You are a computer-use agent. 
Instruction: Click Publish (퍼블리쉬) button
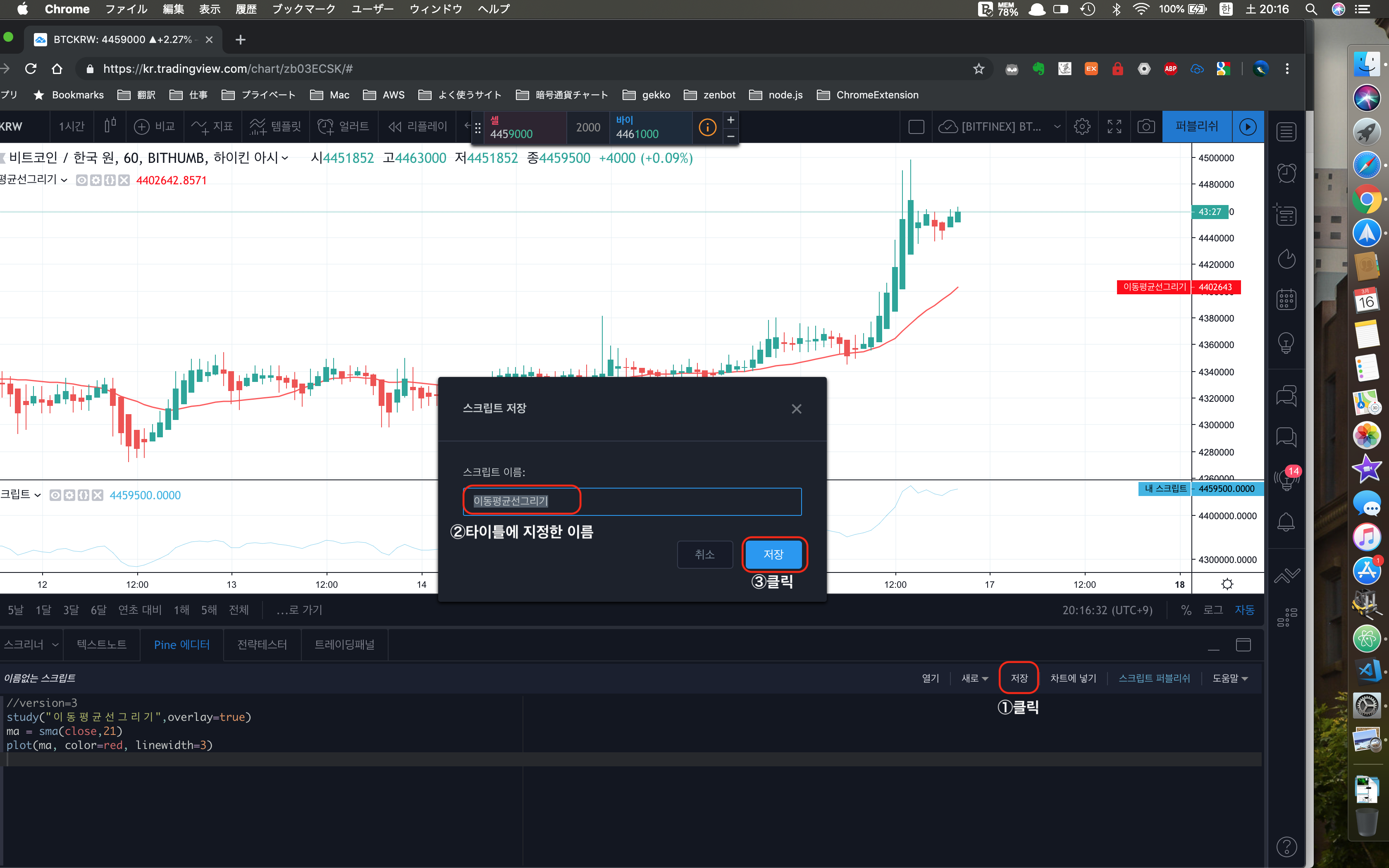click(x=1196, y=126)
